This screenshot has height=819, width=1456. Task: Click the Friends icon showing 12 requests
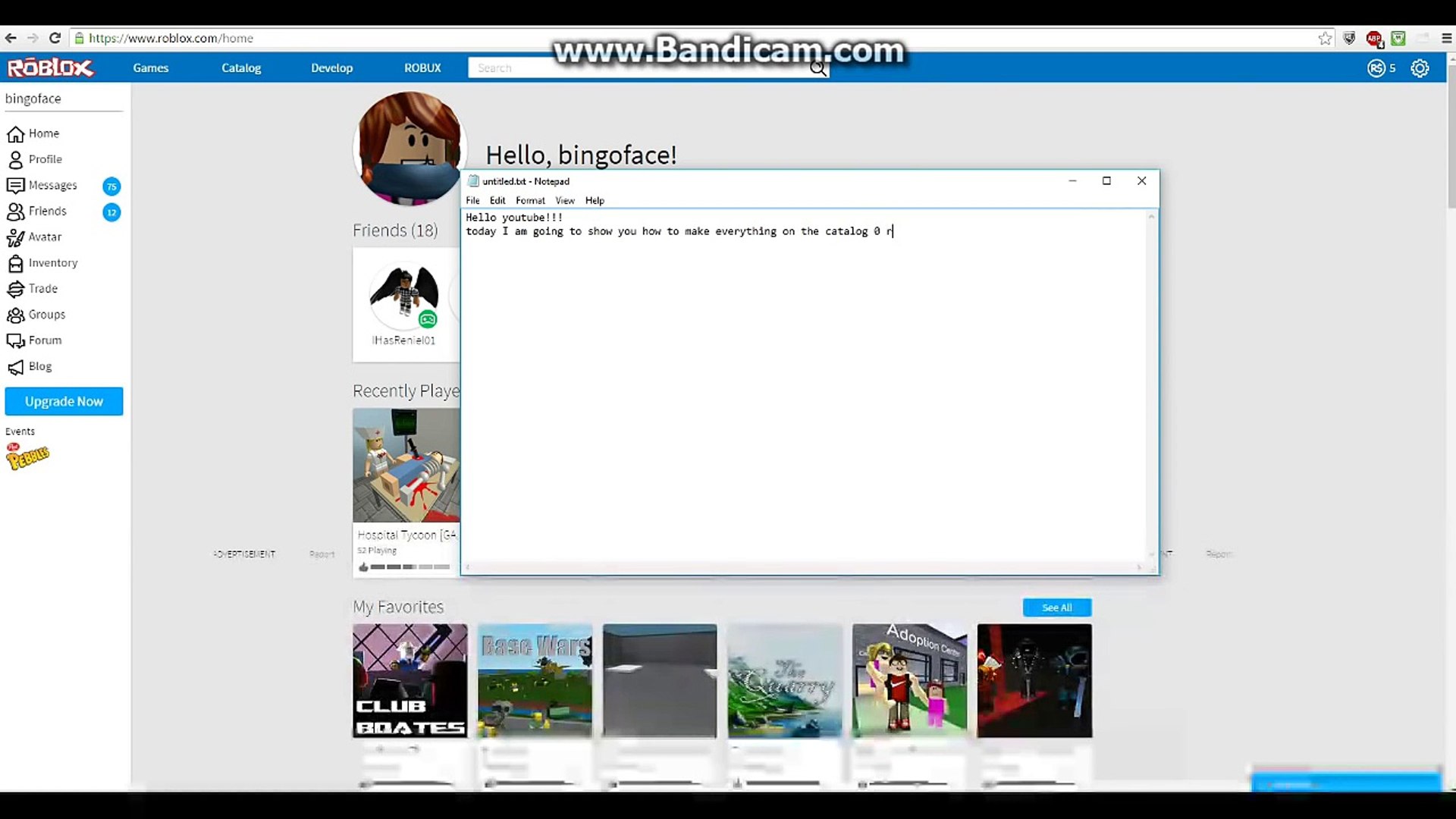coord(47,211)
